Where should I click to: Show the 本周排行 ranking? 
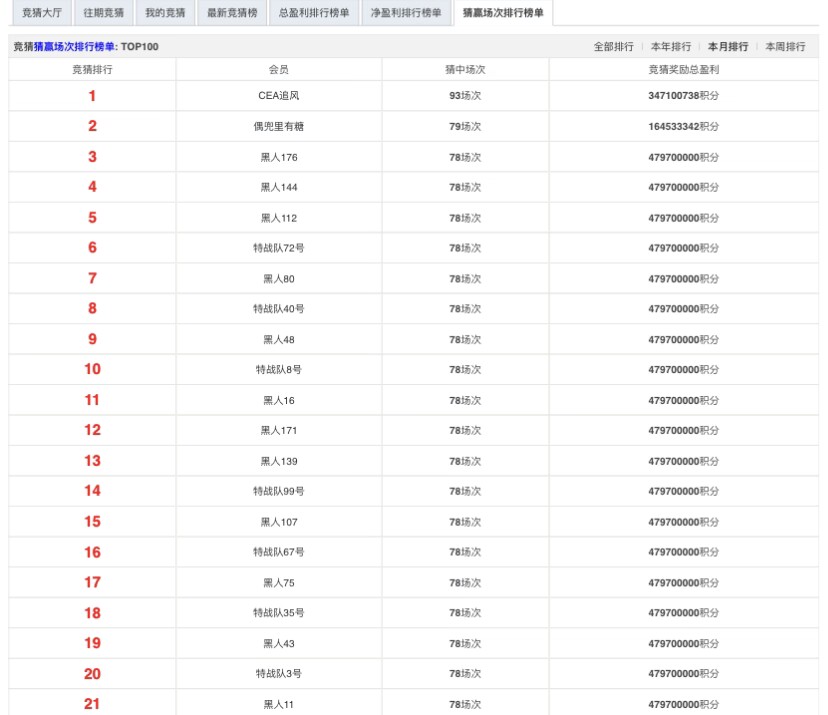coord(785,47)
